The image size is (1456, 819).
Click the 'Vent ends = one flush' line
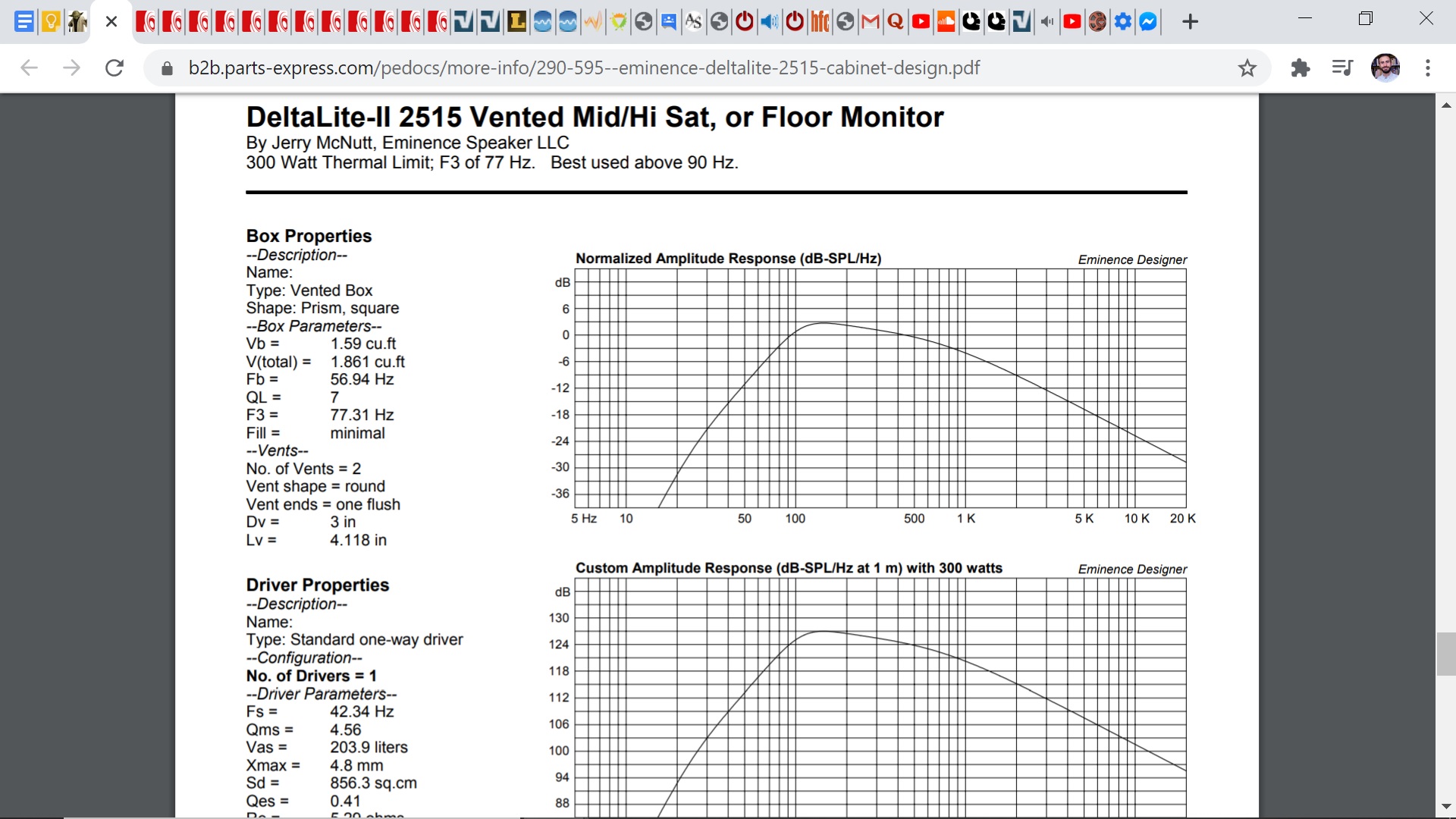click(x=323, y=504)
